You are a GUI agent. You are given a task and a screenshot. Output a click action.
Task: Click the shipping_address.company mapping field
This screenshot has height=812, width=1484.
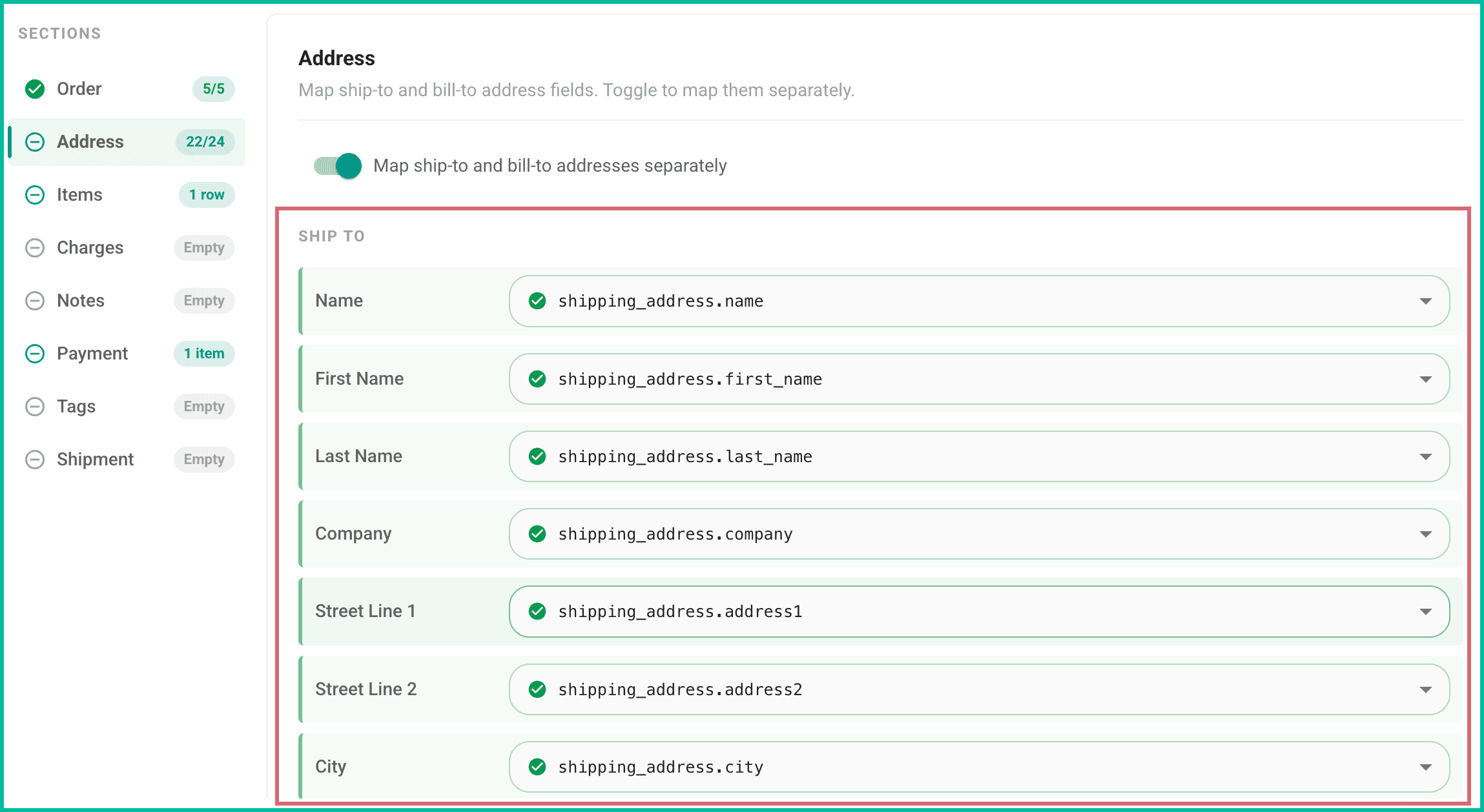click(979, 534)
